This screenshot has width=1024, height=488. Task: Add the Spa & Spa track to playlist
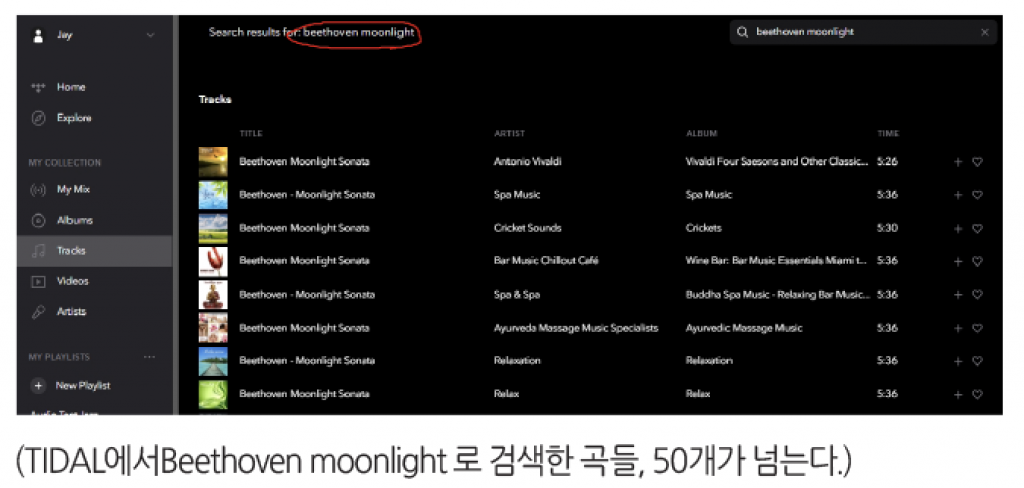(x=958, y=295)
